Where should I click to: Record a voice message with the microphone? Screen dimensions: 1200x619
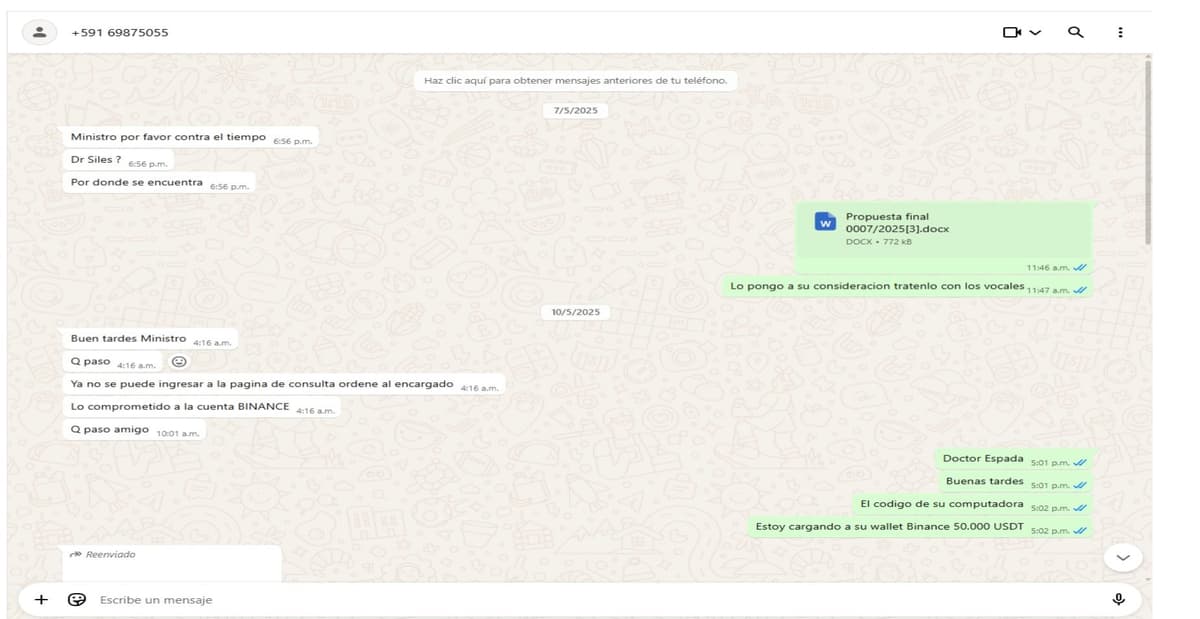click(1119, 599)
